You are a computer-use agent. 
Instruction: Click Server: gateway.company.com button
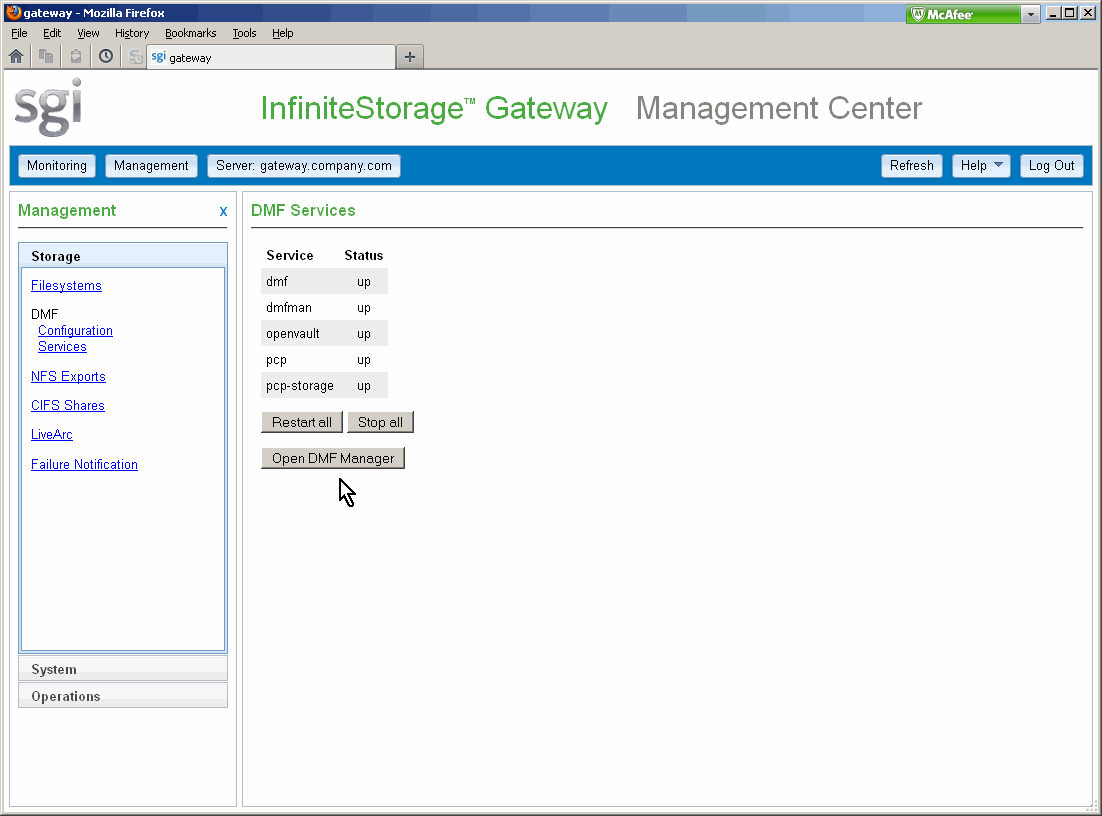(304, 166)
